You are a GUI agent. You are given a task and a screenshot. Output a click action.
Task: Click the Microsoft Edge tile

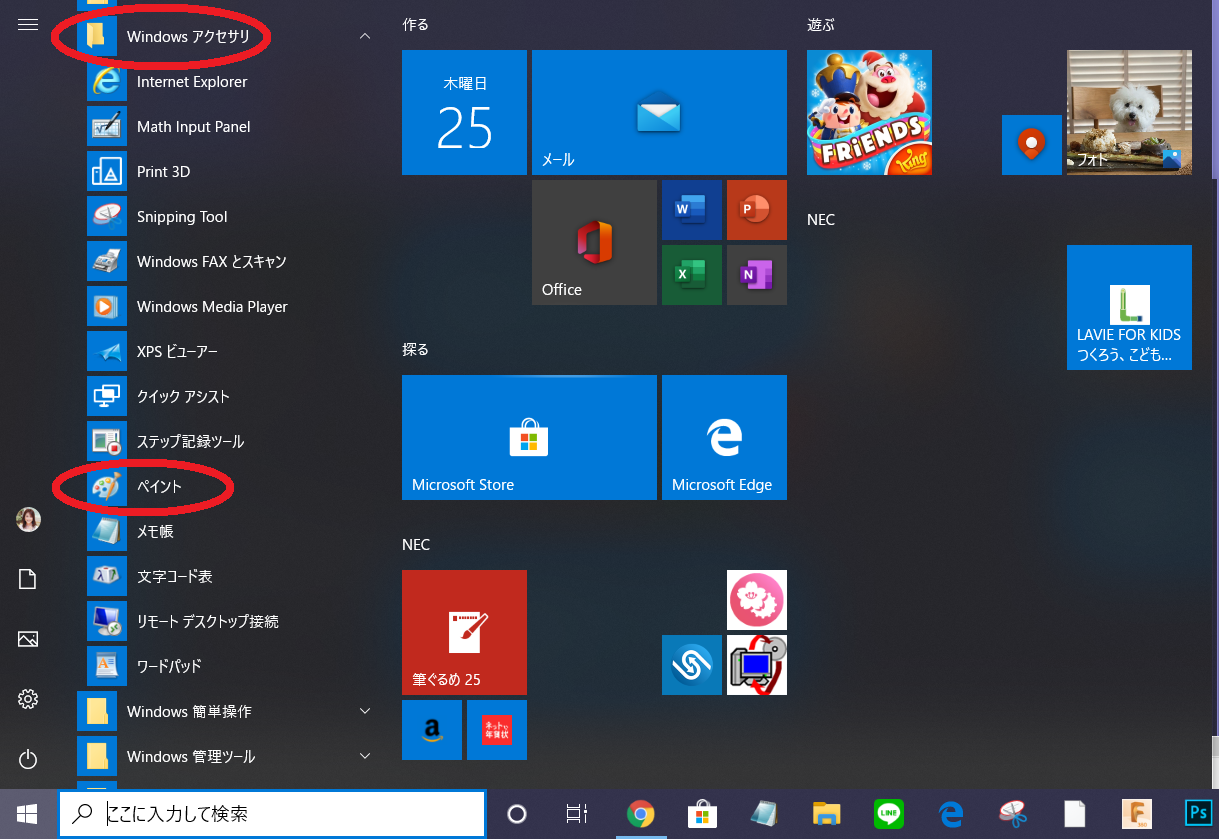click(x=724, y=438)
